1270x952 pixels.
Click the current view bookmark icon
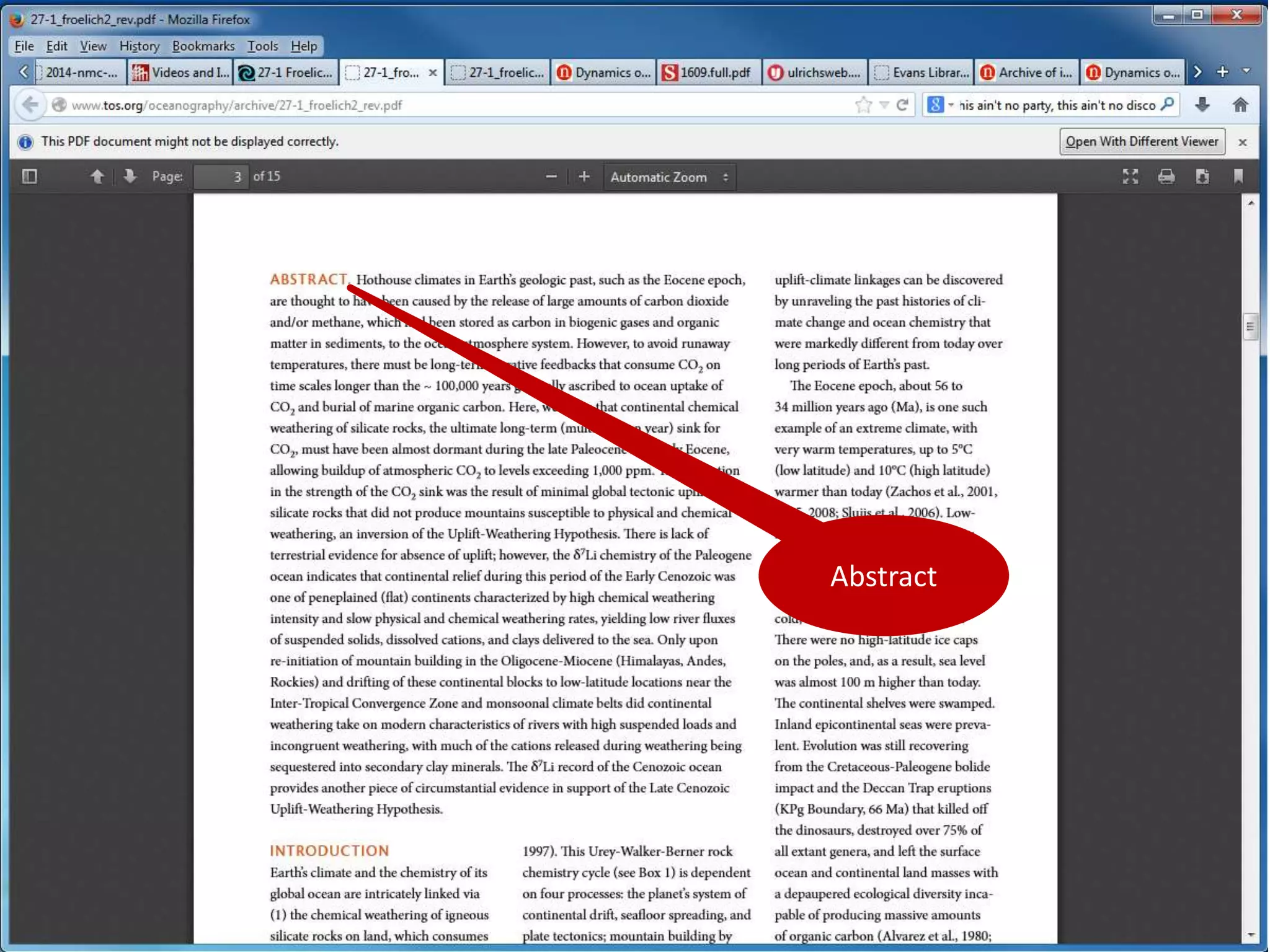tap(1238, 177)
